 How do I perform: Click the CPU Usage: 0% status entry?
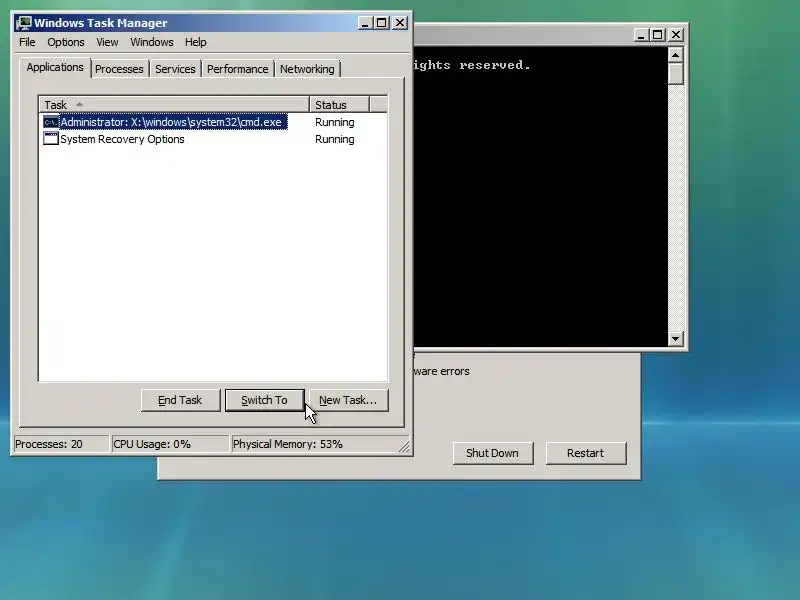(170, 444)
